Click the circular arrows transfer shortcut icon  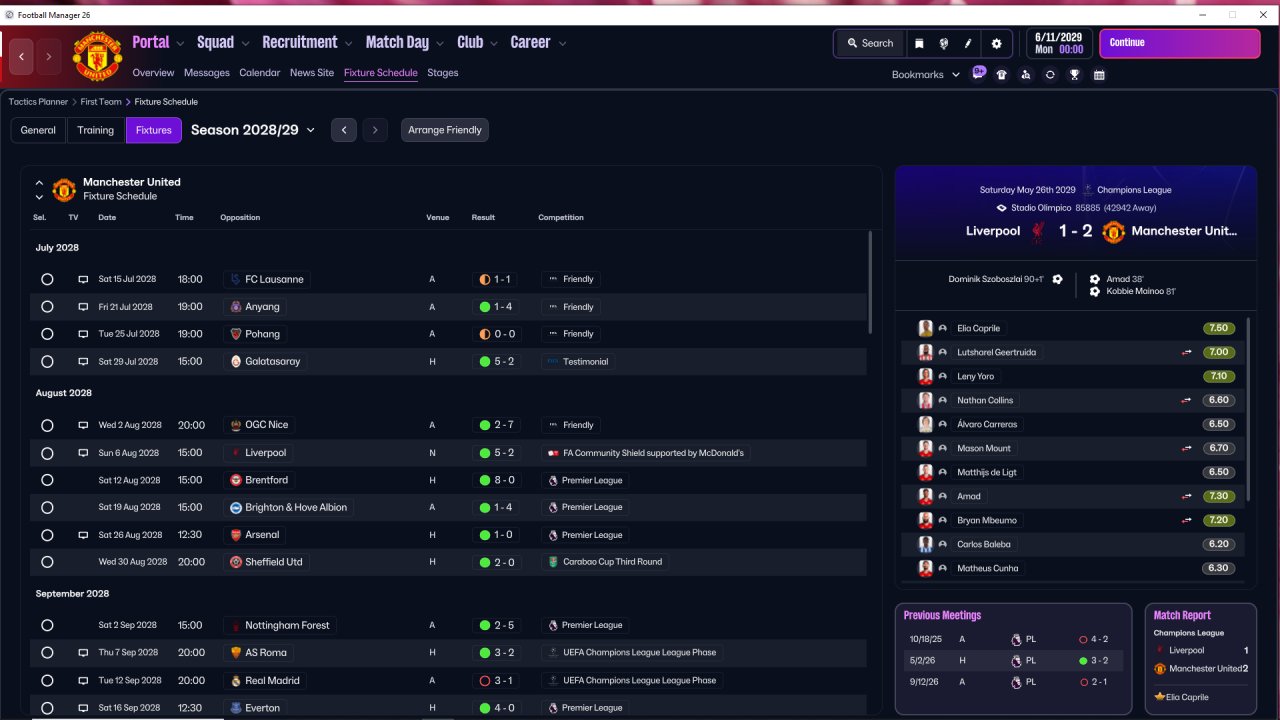[1050, 75]
